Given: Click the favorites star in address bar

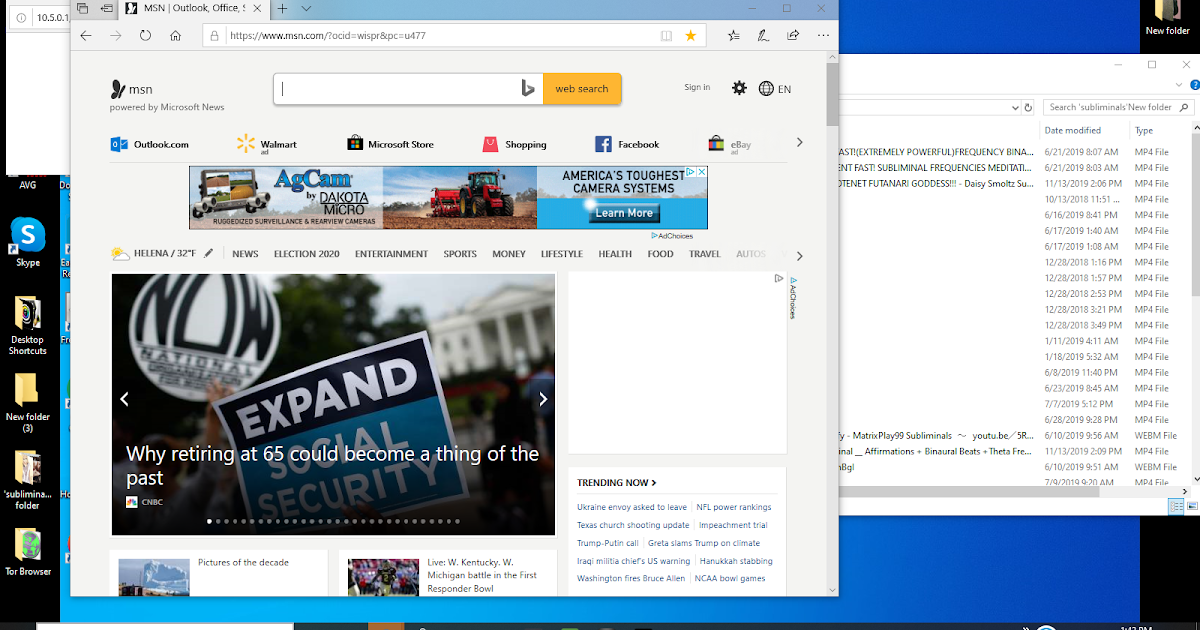Looking at the screenshot, I should pyautogui.click(x=690, y=35).
